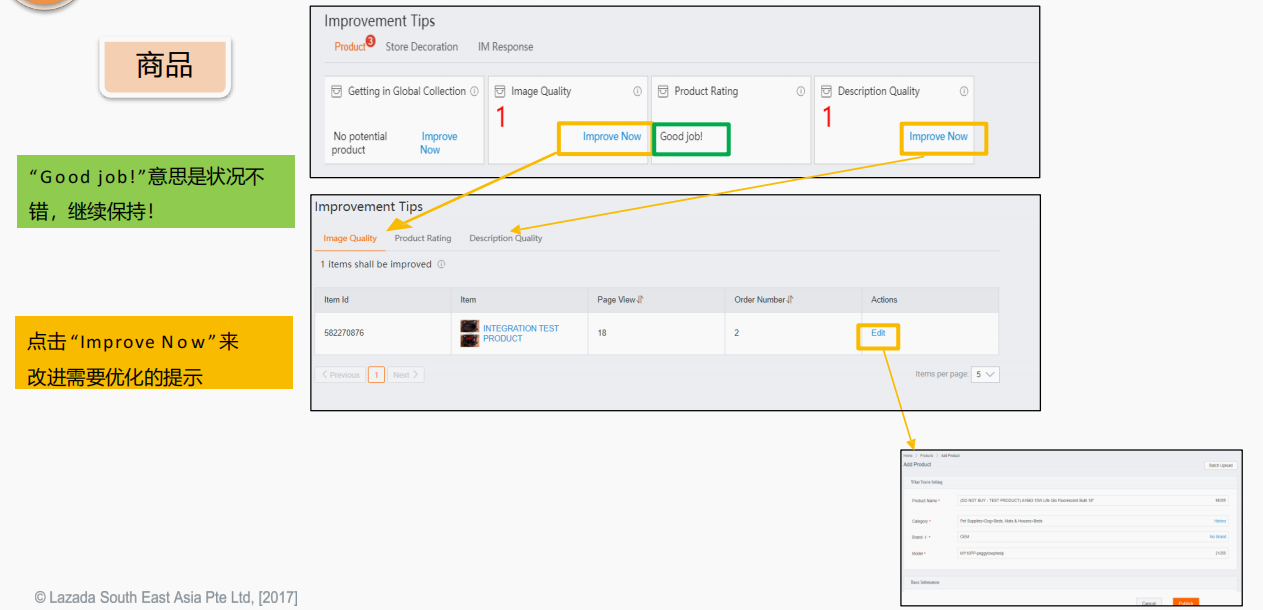Click the Getting in Global Collection card icon
This screenshot has width=1263, height=610.
tap(337, 91)
